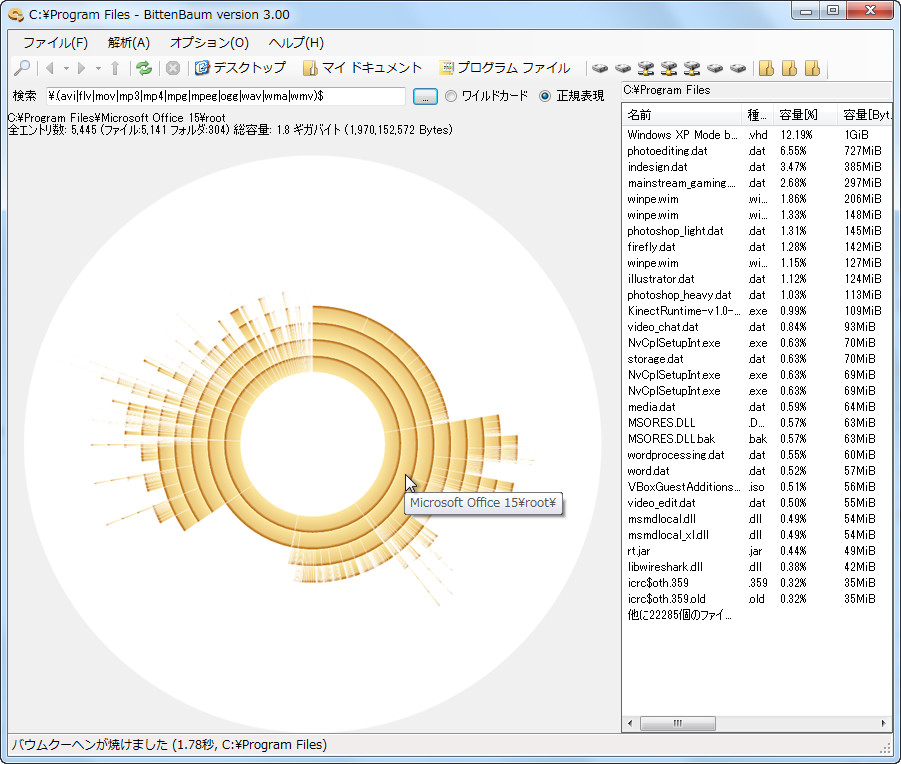901x764 pixels.
Task: Select the ワイルドカード radio button
Action: coord(451,96)
